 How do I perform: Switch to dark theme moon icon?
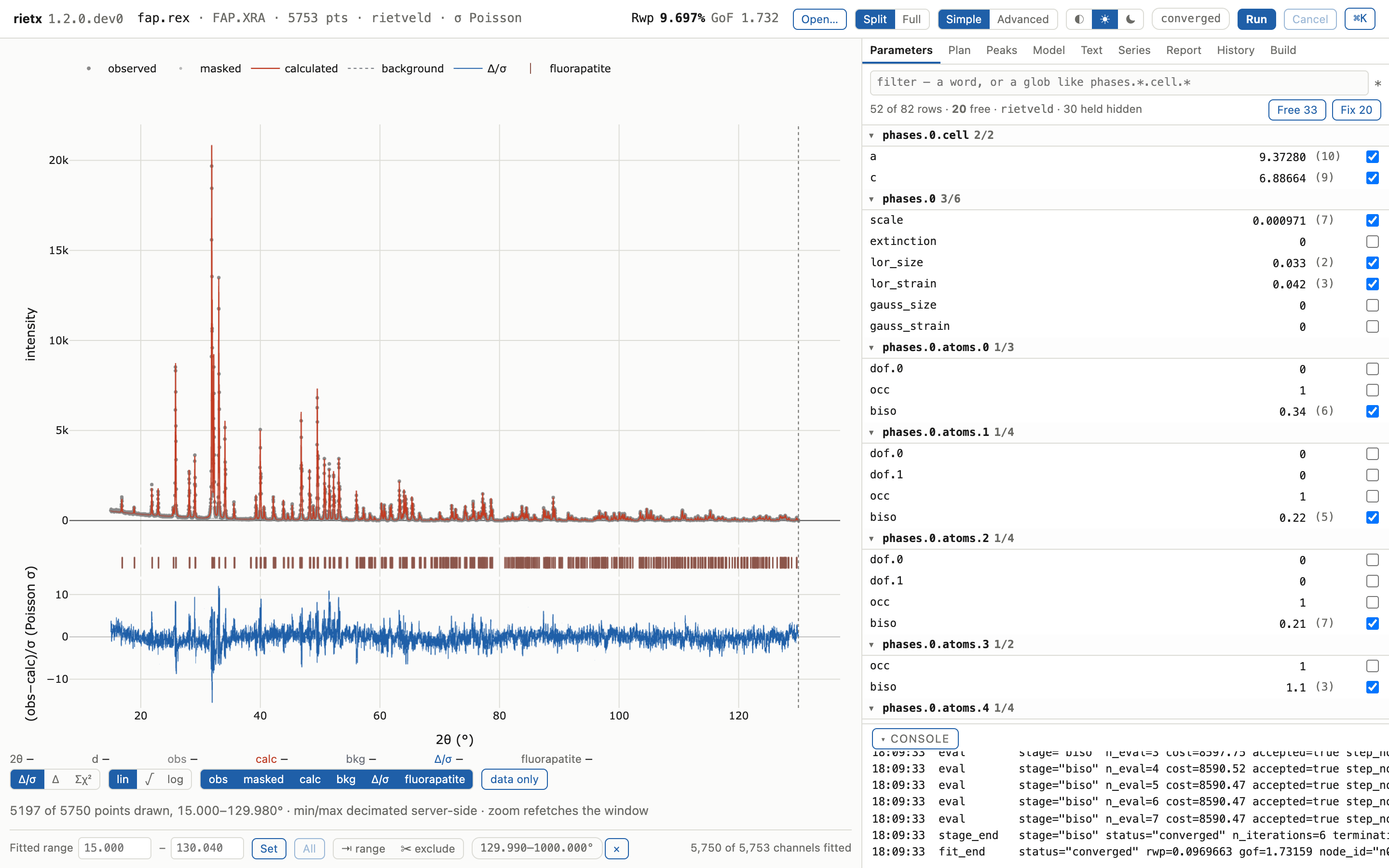1130,19
